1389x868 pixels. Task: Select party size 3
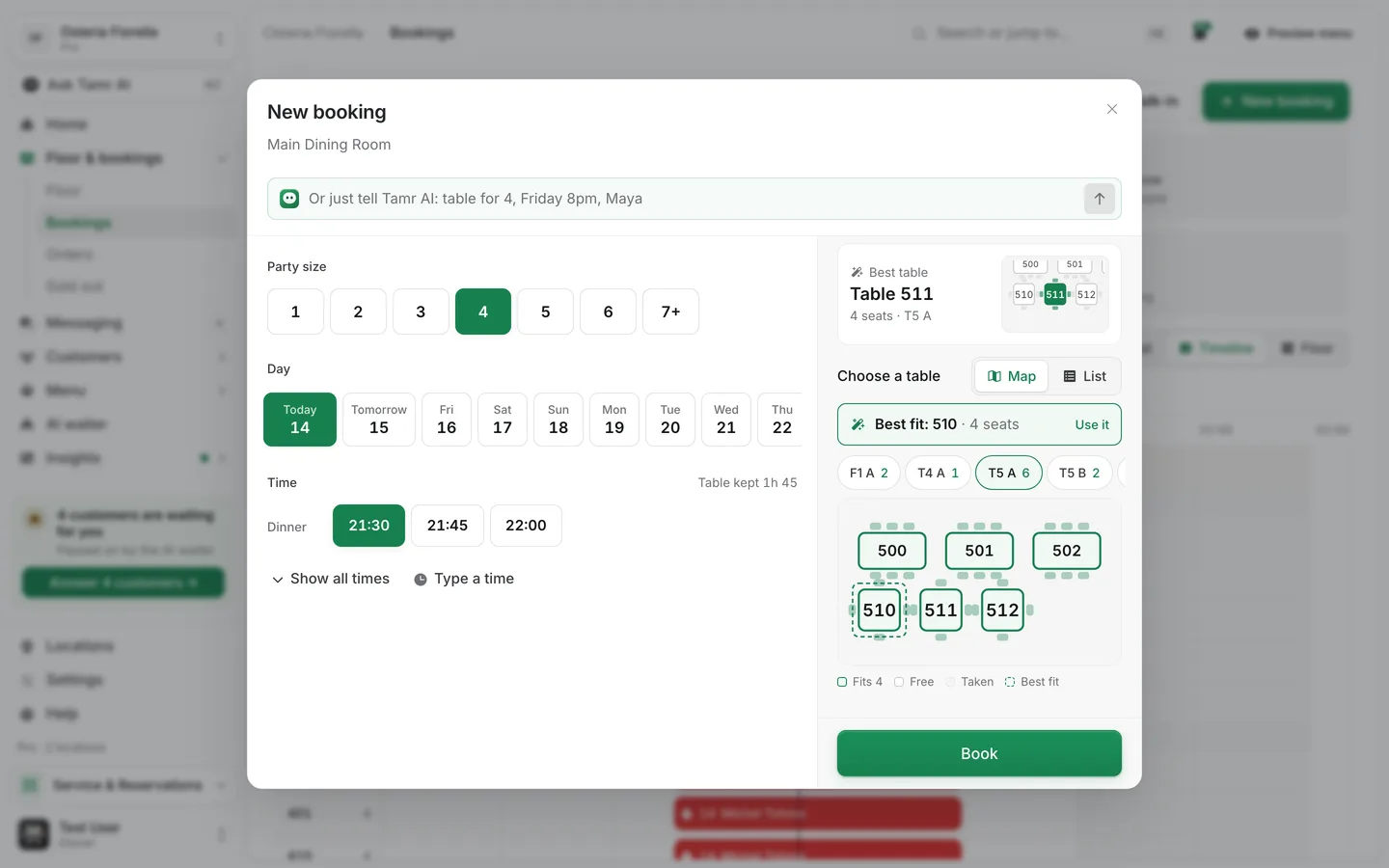(421, 312)
